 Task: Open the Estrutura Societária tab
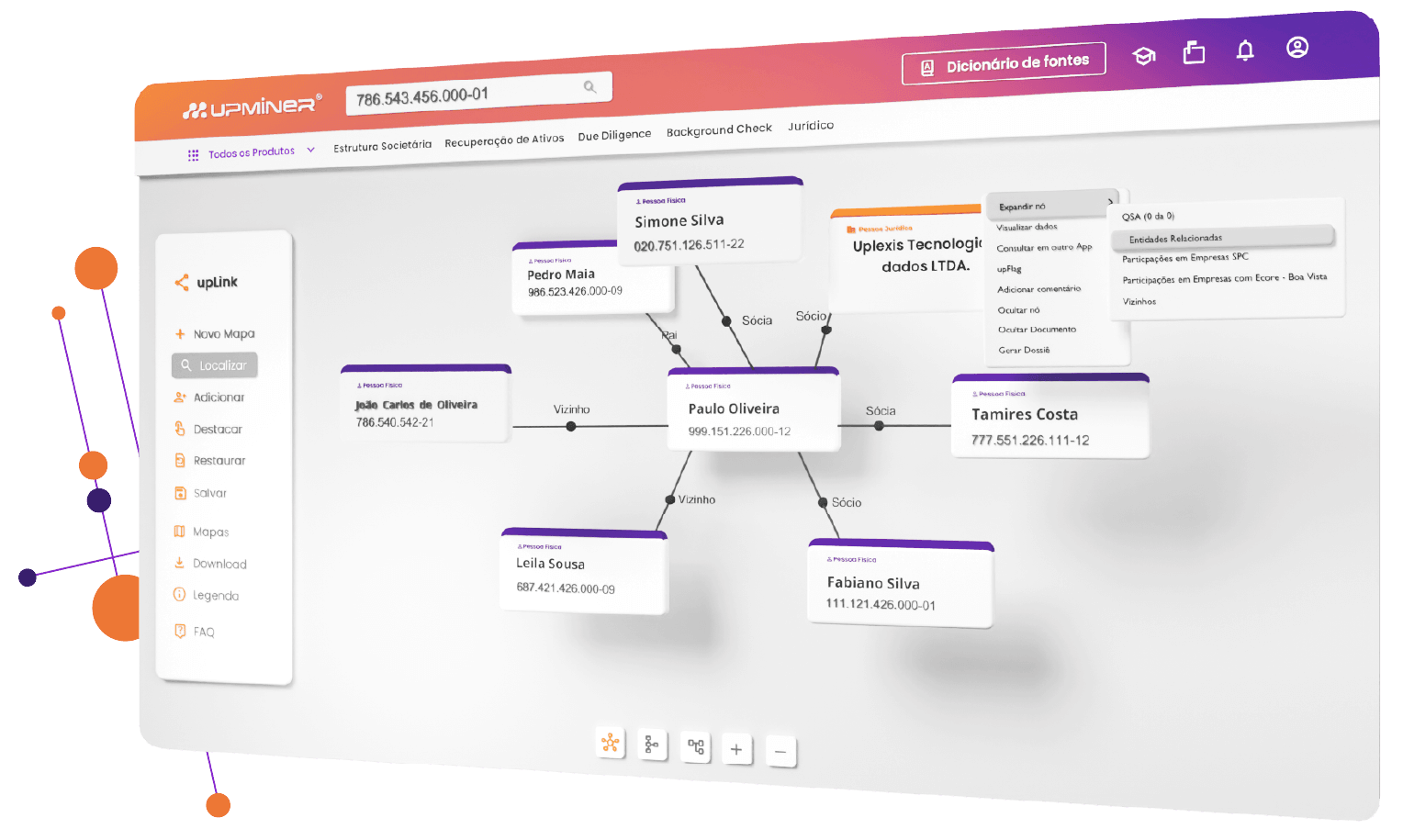click(x=382, y=146)
